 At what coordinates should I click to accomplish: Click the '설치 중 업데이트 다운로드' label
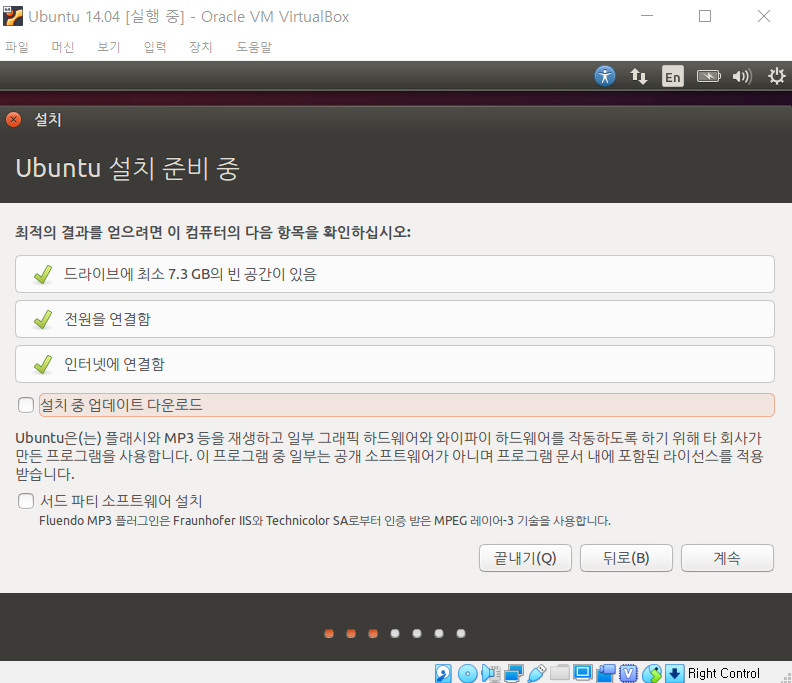[x=121, y=405]
